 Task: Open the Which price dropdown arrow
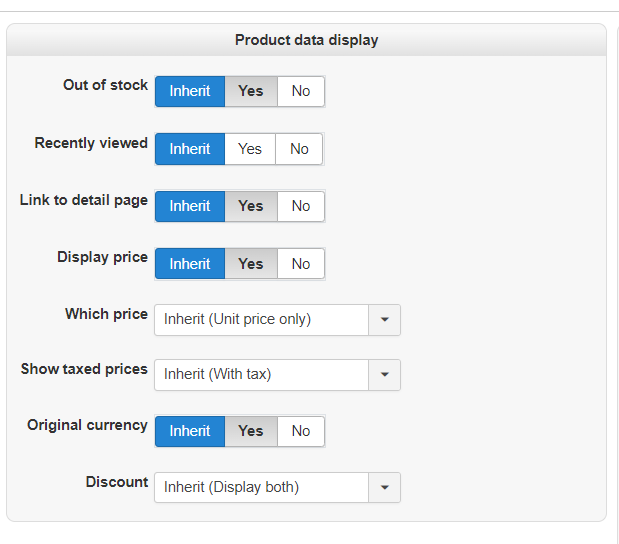pyautogui.click(x=384, y=320)
